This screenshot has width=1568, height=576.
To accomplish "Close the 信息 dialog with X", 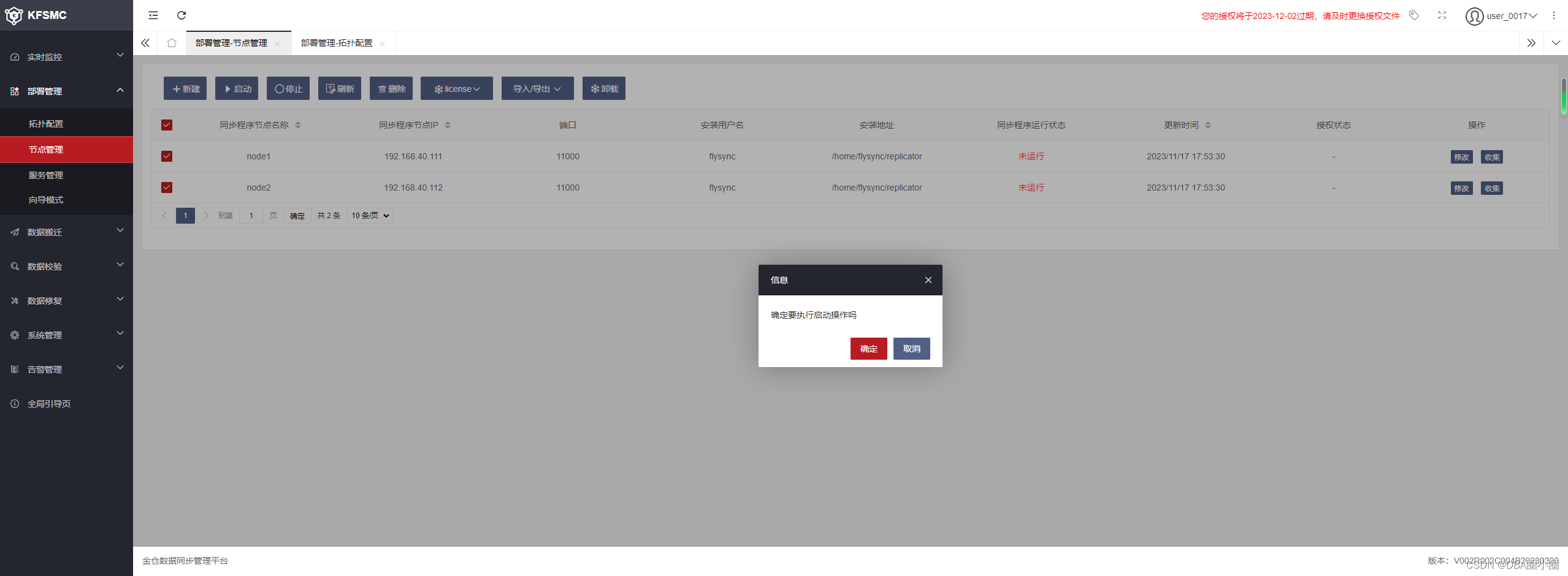I will pos(928,280).
